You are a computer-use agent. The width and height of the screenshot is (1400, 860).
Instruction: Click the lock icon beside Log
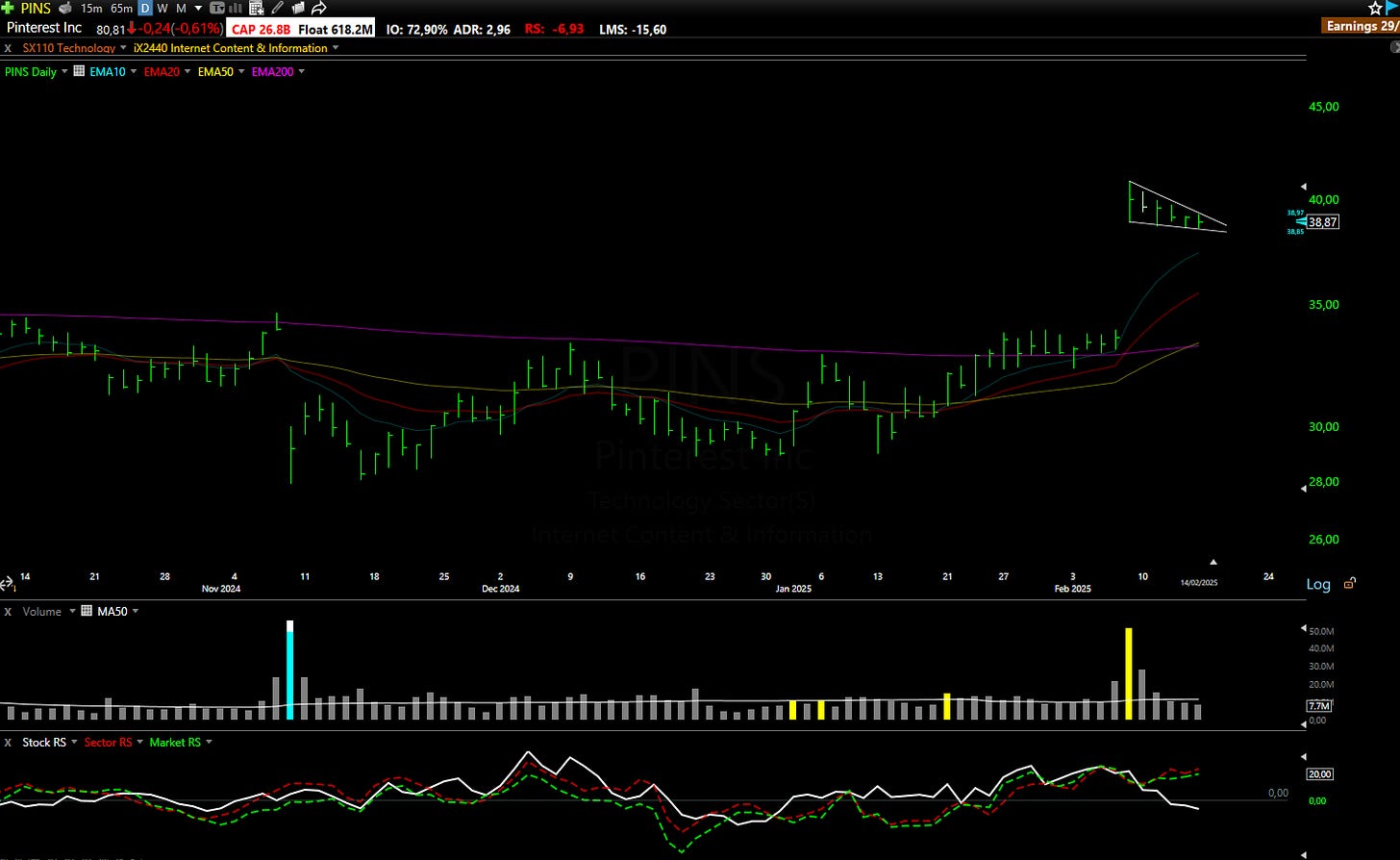[x=1350, y=583]
